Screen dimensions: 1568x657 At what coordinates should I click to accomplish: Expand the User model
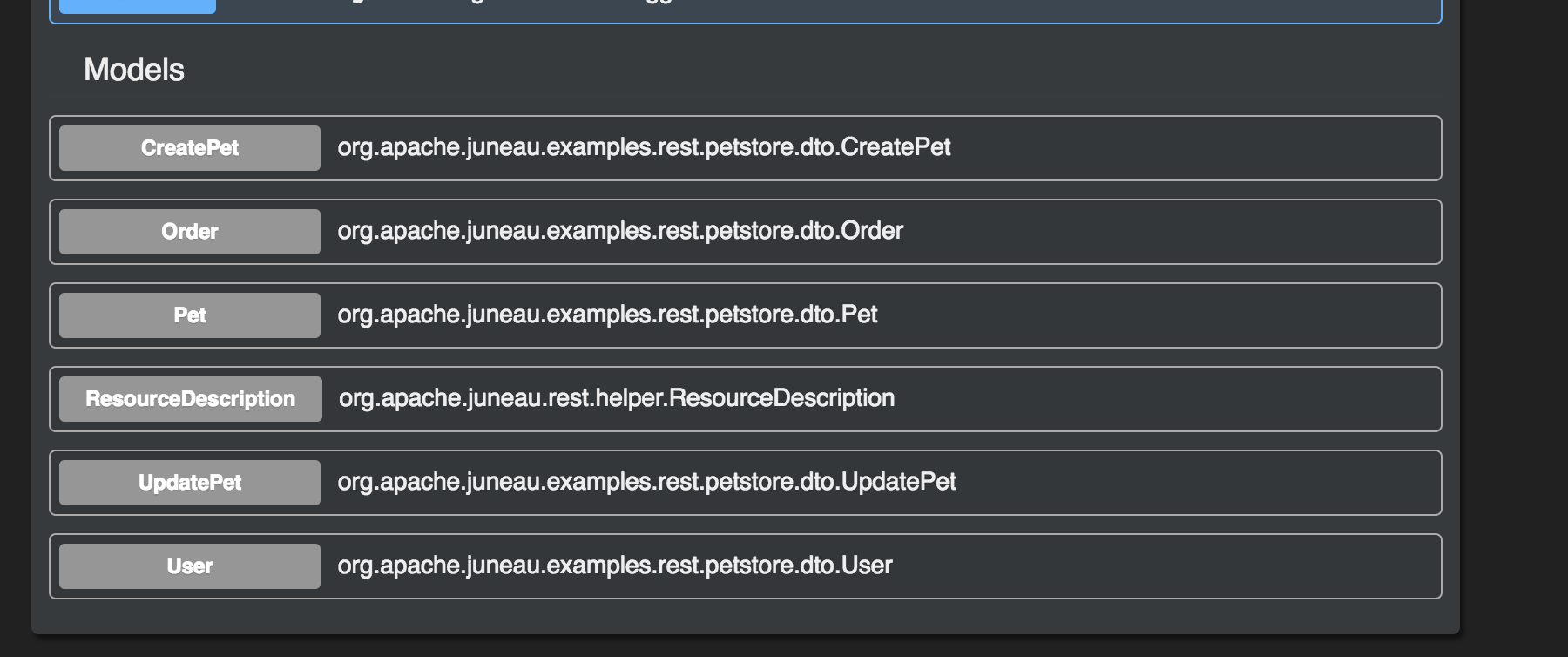pyautogui.click(x=189, y=566)
